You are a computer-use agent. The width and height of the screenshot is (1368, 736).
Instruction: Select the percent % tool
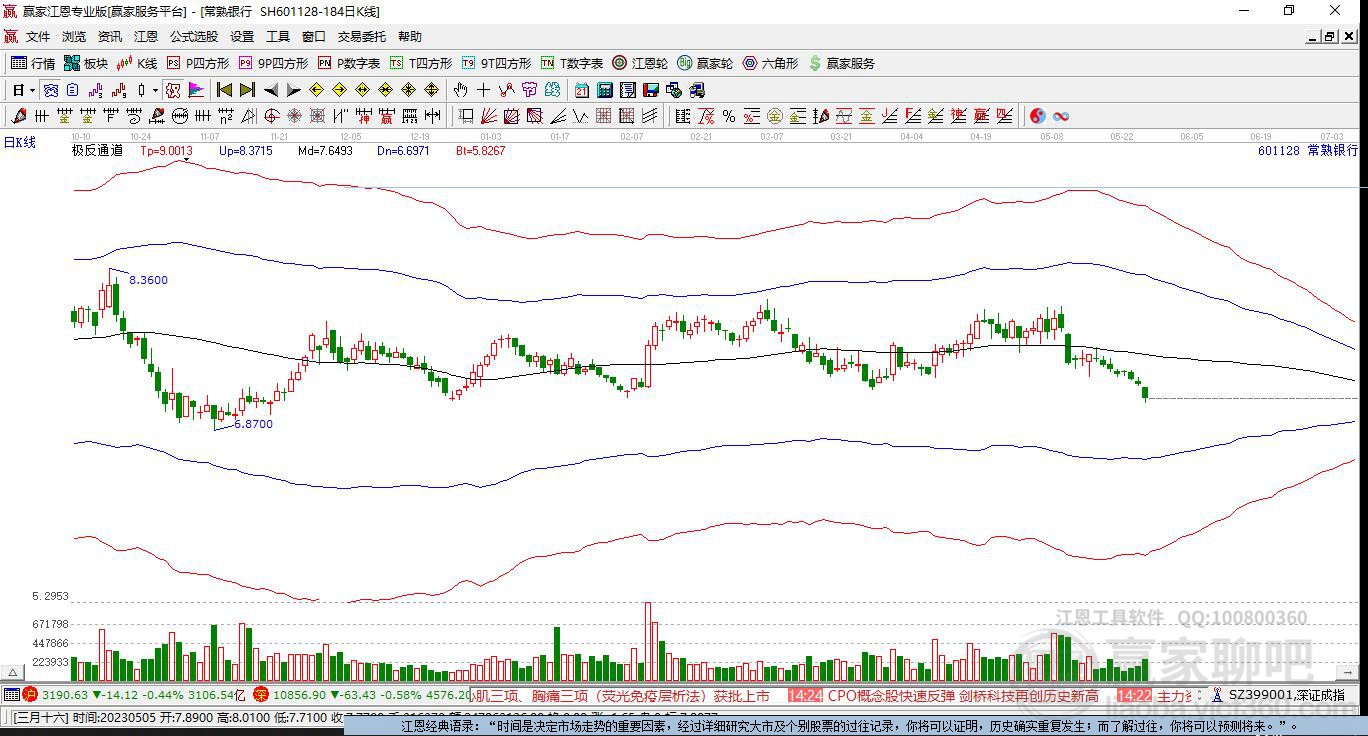(x=729, y=116)
